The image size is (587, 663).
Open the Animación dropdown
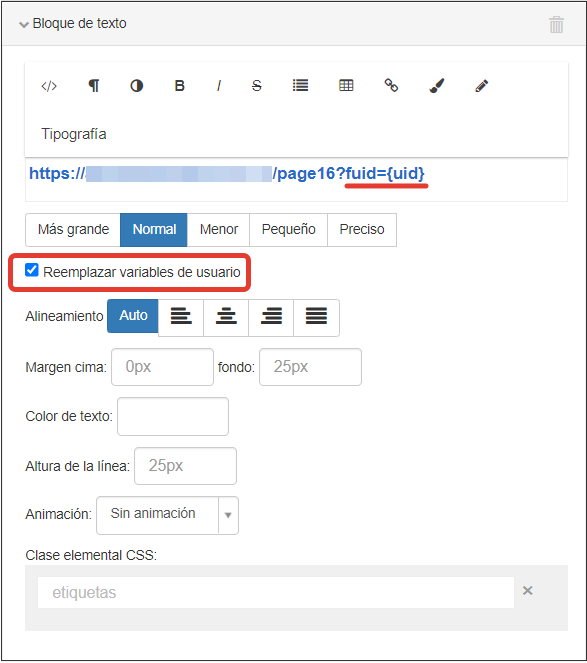[167, 515]
